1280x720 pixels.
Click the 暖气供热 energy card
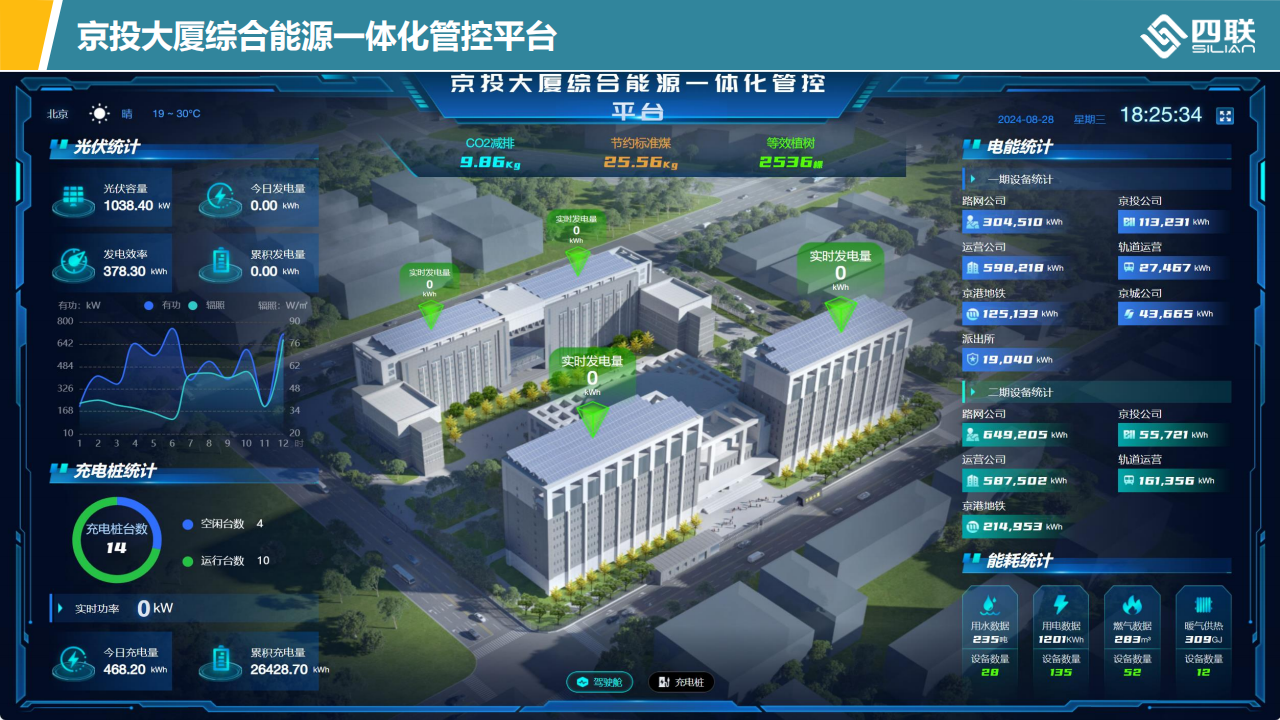1203,633
